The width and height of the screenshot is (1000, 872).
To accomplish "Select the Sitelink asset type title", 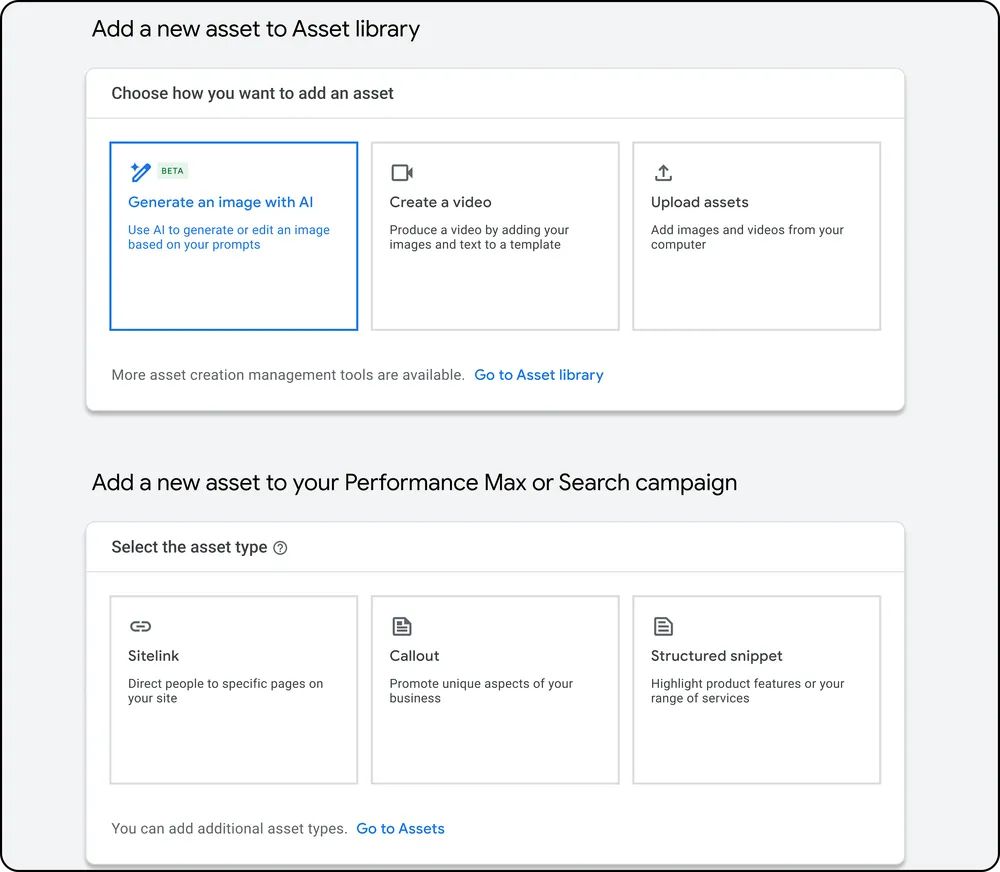I will [153, 656].
